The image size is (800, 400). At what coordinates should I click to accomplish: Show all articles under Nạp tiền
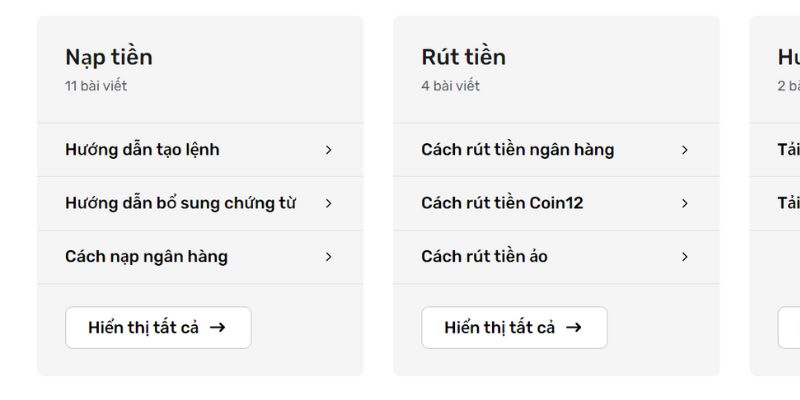pos(158,327)
